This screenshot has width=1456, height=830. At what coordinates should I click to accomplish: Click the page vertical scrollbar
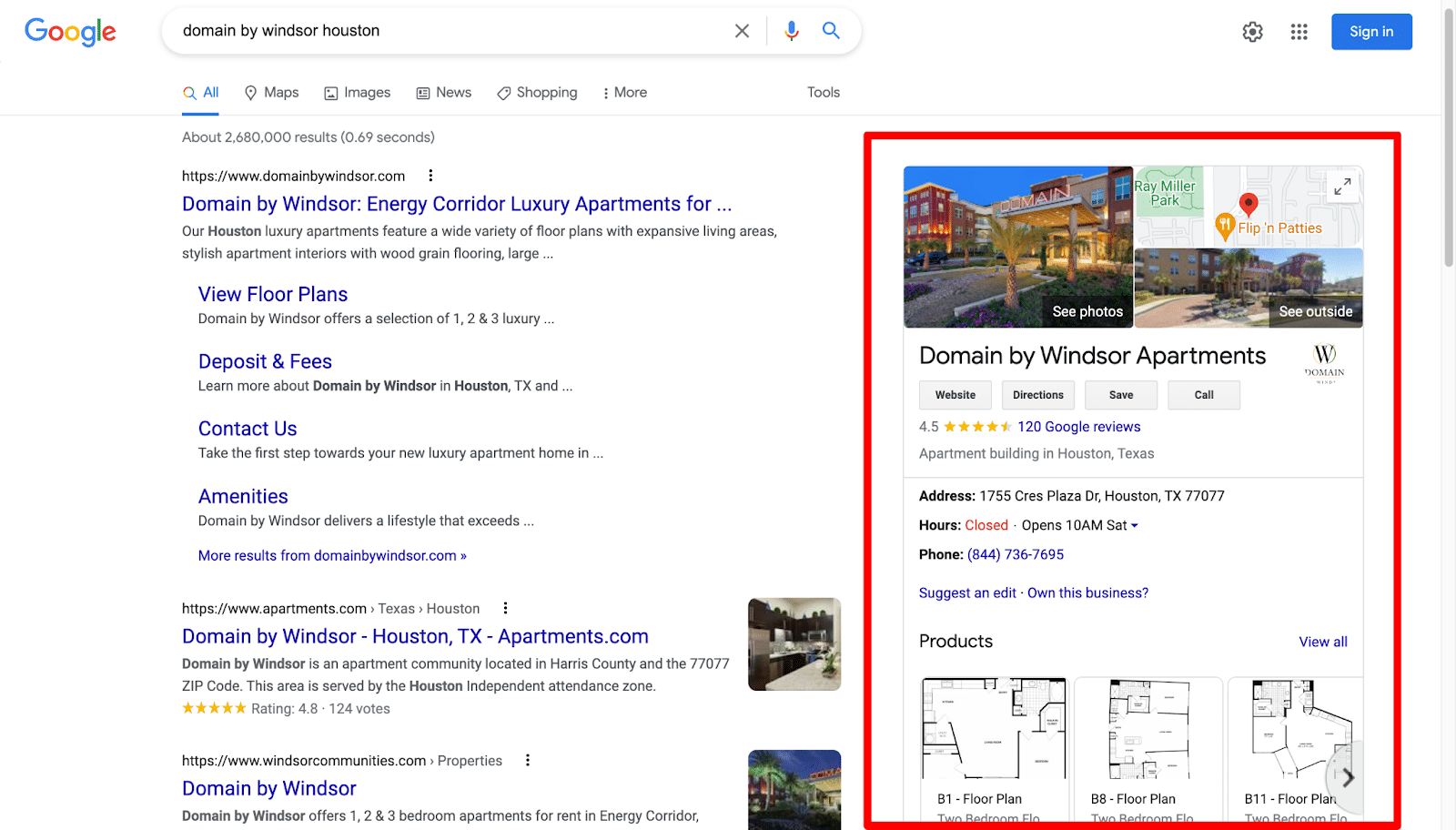coord(1449,137)
